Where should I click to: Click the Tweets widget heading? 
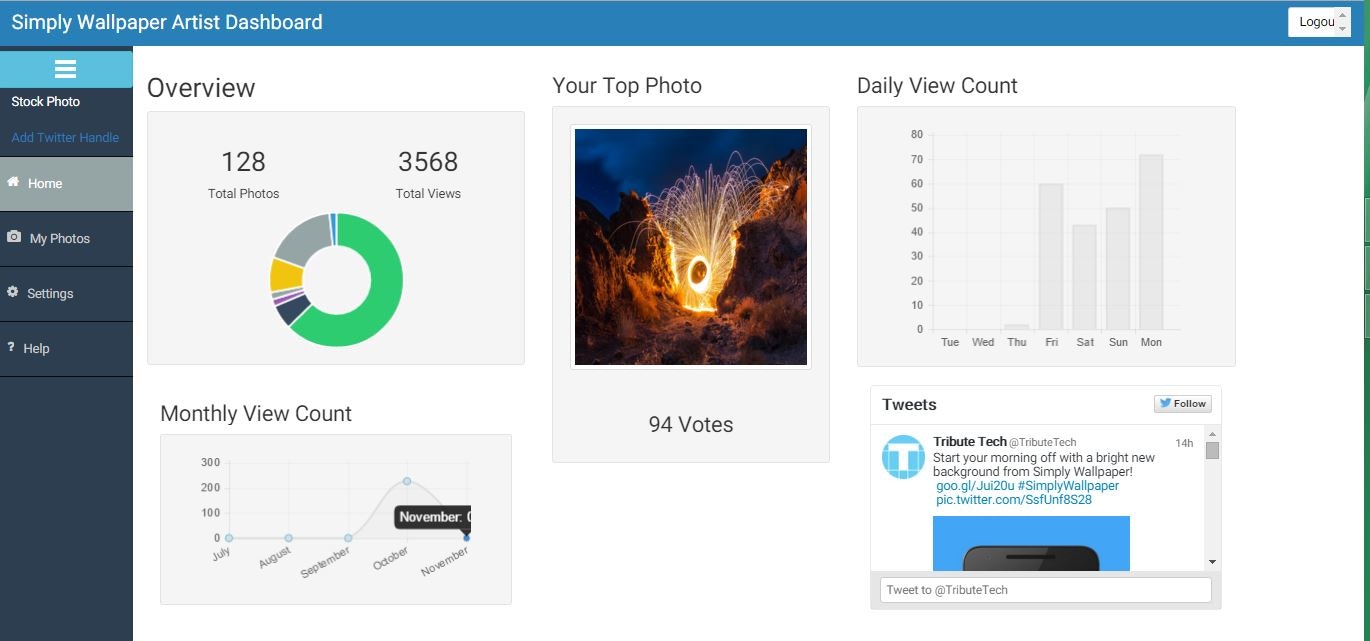pos(909,405)
